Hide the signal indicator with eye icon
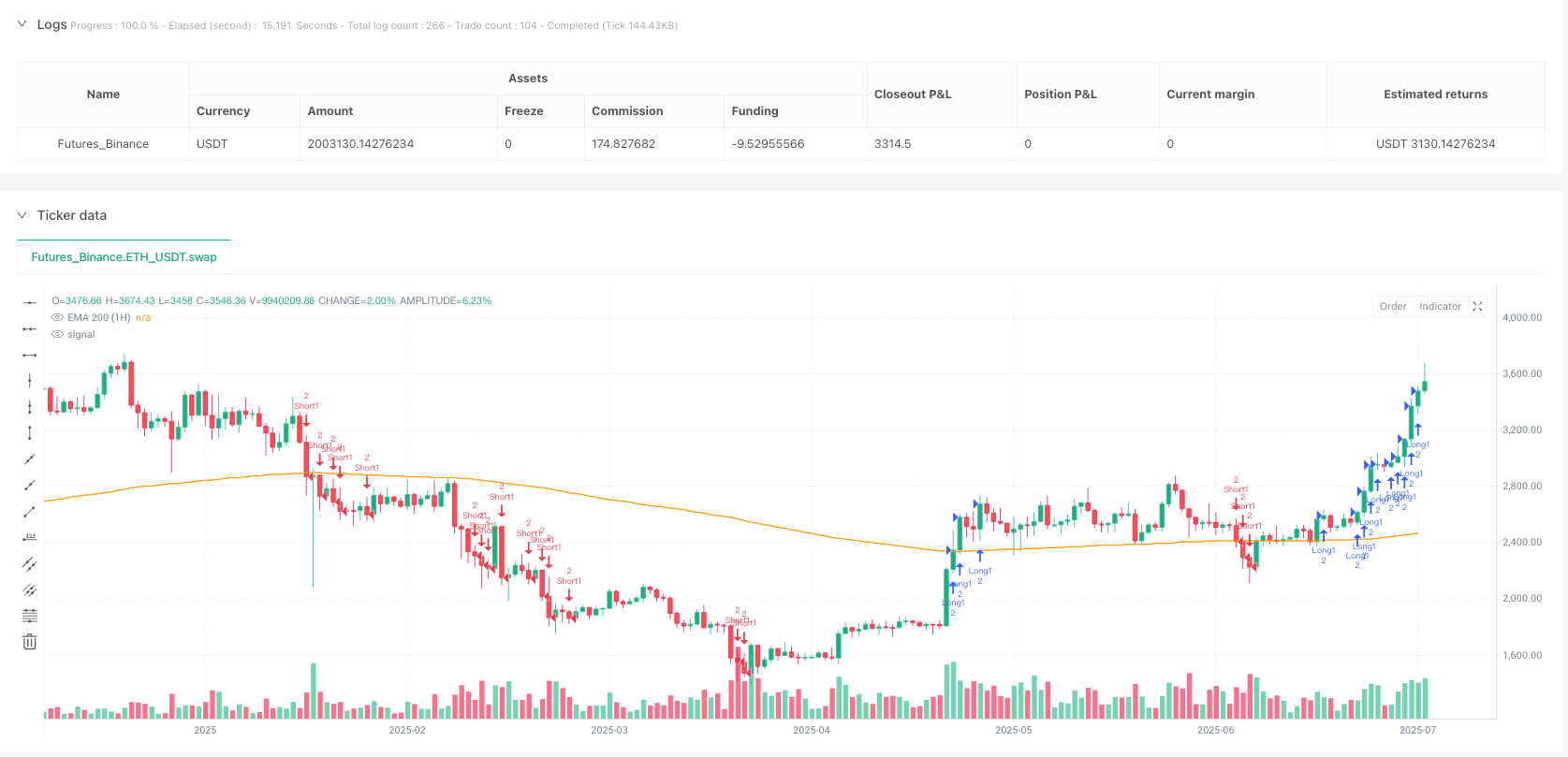Screen dimensions: 1568x757 click(x=58, y=335)
